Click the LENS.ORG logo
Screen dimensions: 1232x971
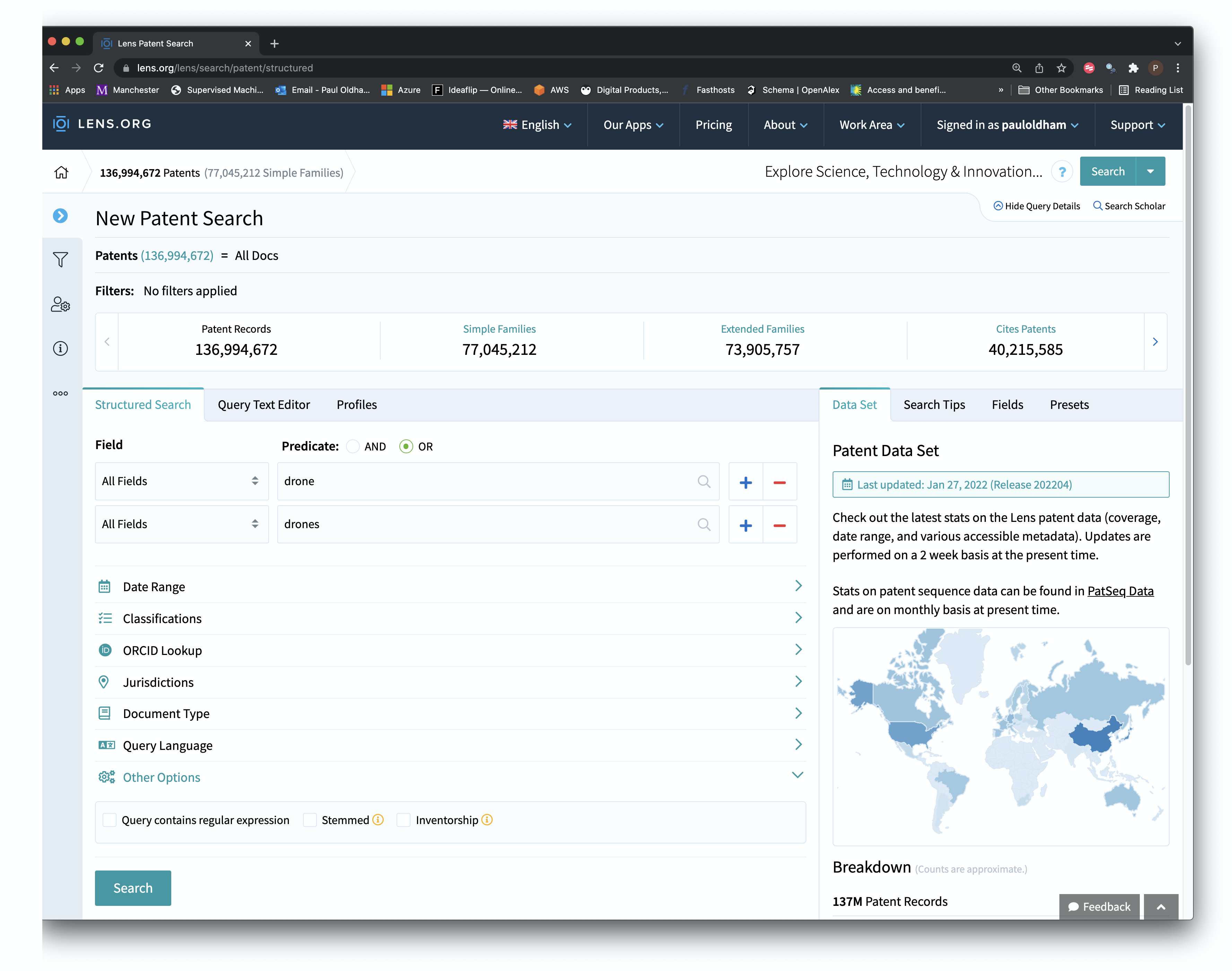pyautogui.click(x=102, y=124)
